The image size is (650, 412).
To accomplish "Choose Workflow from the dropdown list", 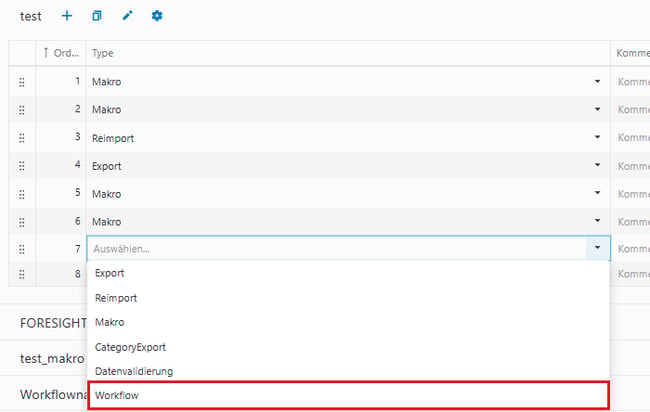I will point(348,395).
